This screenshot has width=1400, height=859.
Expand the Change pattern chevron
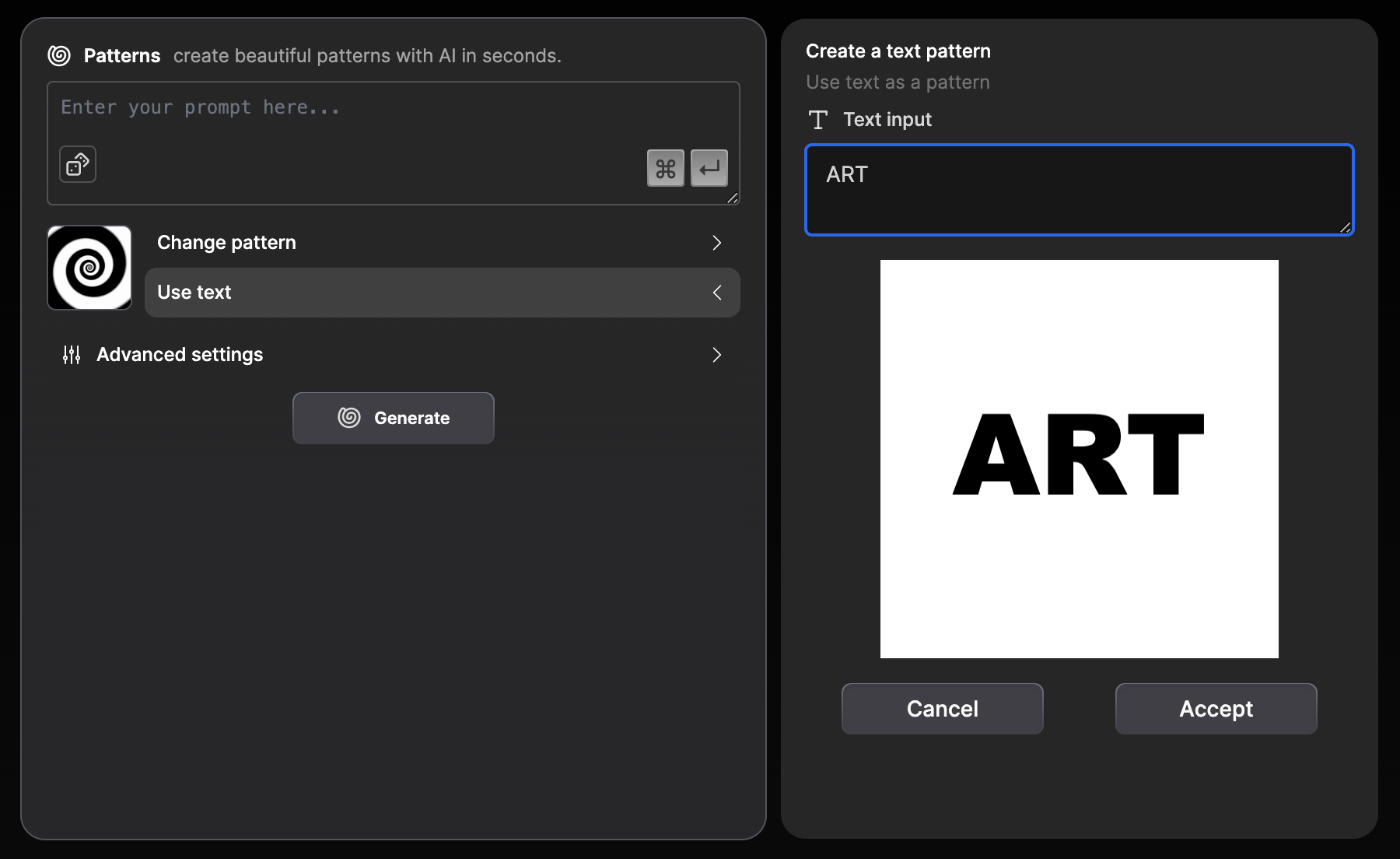click(x=717, y=243)
